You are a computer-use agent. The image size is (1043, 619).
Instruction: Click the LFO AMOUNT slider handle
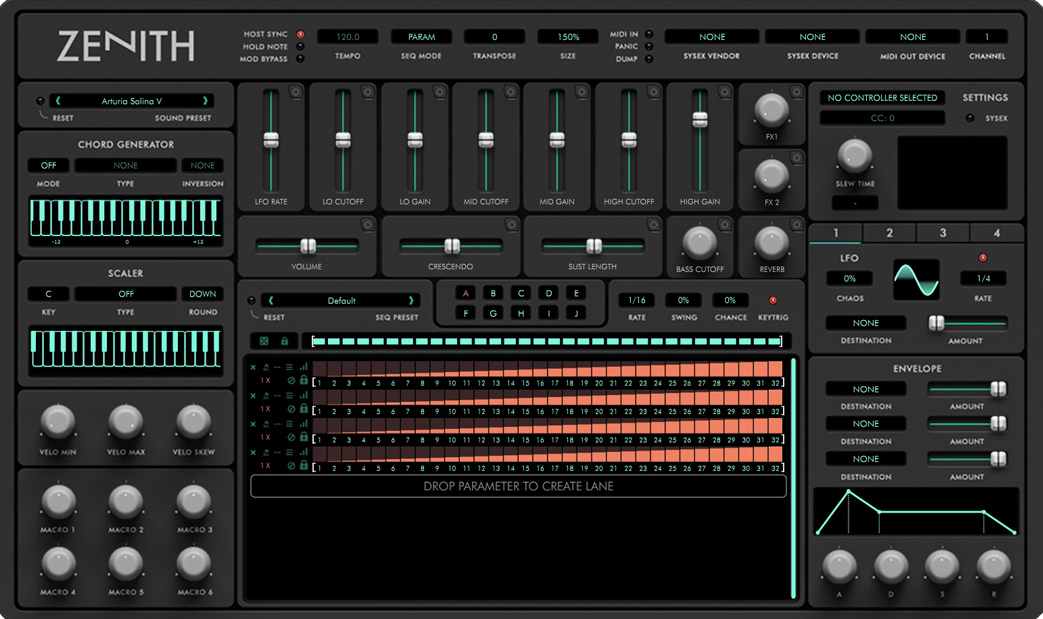pyautogui.click(x=937, y=322)
